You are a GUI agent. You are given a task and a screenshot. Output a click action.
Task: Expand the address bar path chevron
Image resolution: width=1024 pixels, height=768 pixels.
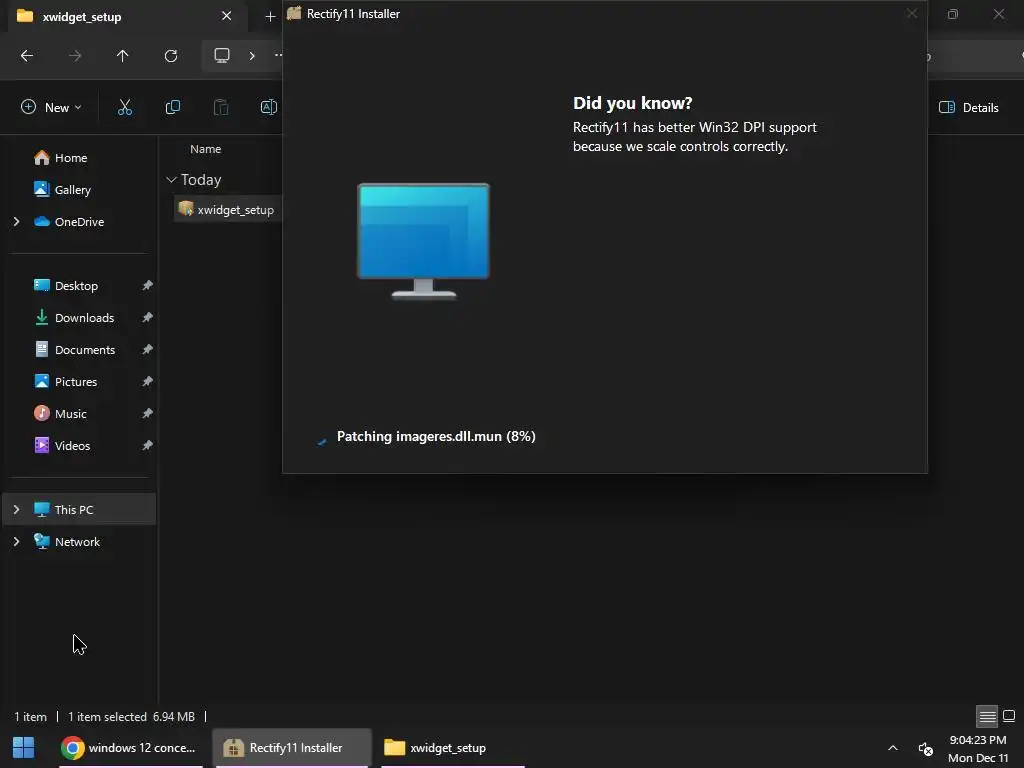[252, 56]
